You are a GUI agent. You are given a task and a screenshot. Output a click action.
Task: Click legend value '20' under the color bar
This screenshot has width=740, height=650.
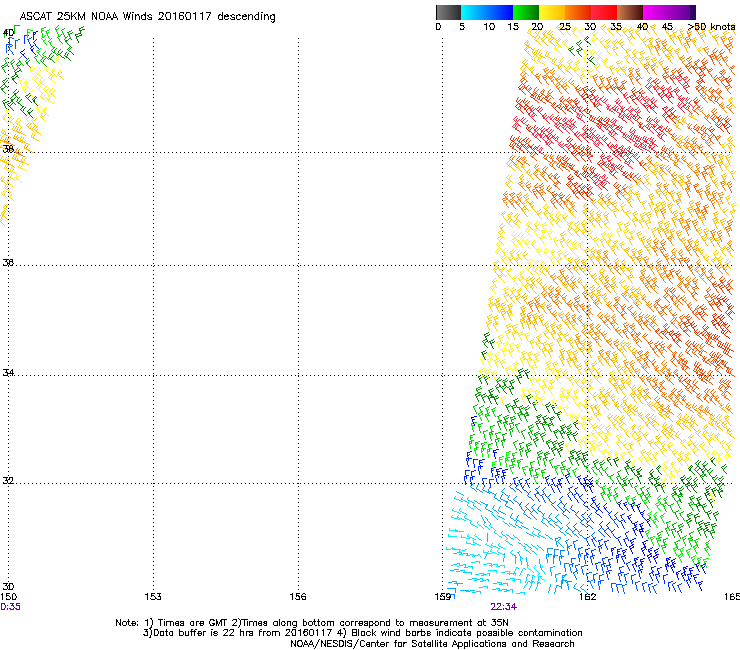click(x=537, y=27)
